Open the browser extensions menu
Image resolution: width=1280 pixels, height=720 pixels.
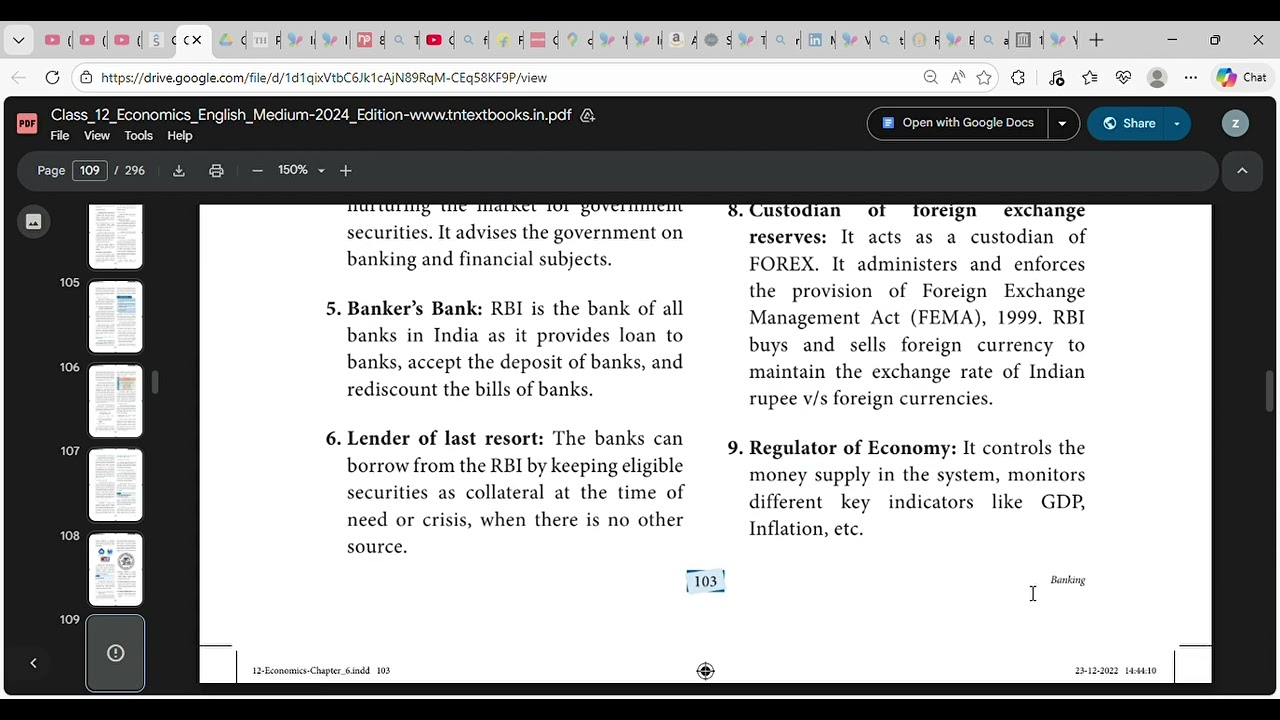click(1018, 77)
